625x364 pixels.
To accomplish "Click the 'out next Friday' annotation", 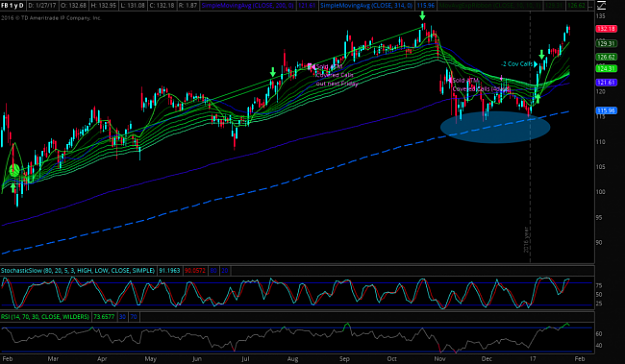I will tap(337, 84).
